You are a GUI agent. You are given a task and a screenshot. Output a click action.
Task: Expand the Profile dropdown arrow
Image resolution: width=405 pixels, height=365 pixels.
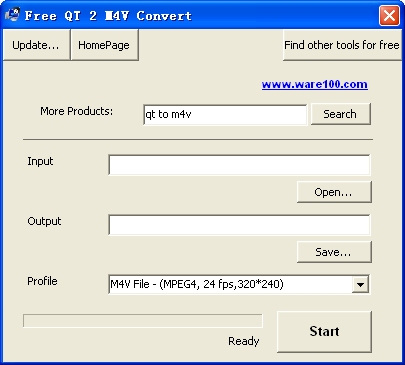point(360,285)
